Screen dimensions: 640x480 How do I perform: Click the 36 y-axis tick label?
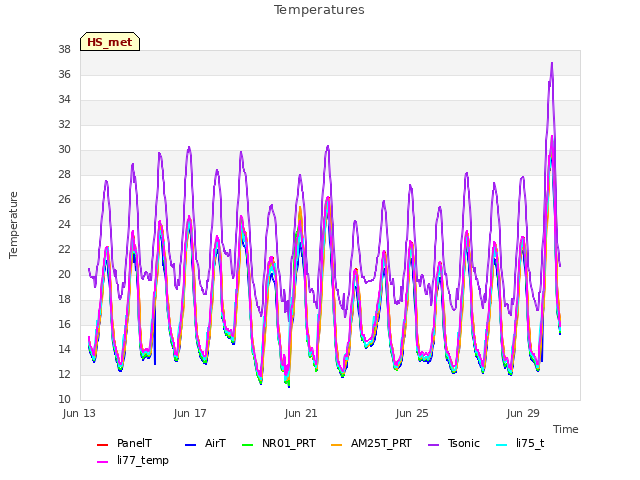pyautogui.click(x=64, y=75)
